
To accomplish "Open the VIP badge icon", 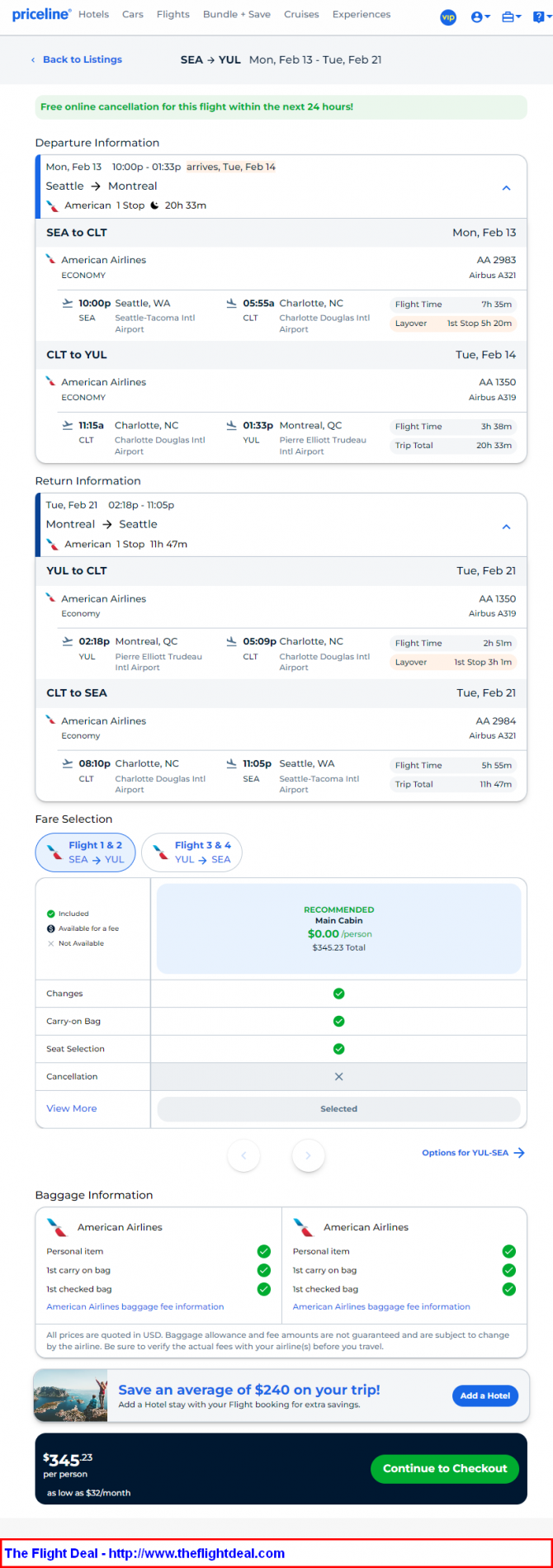I will tap(448, 17).
